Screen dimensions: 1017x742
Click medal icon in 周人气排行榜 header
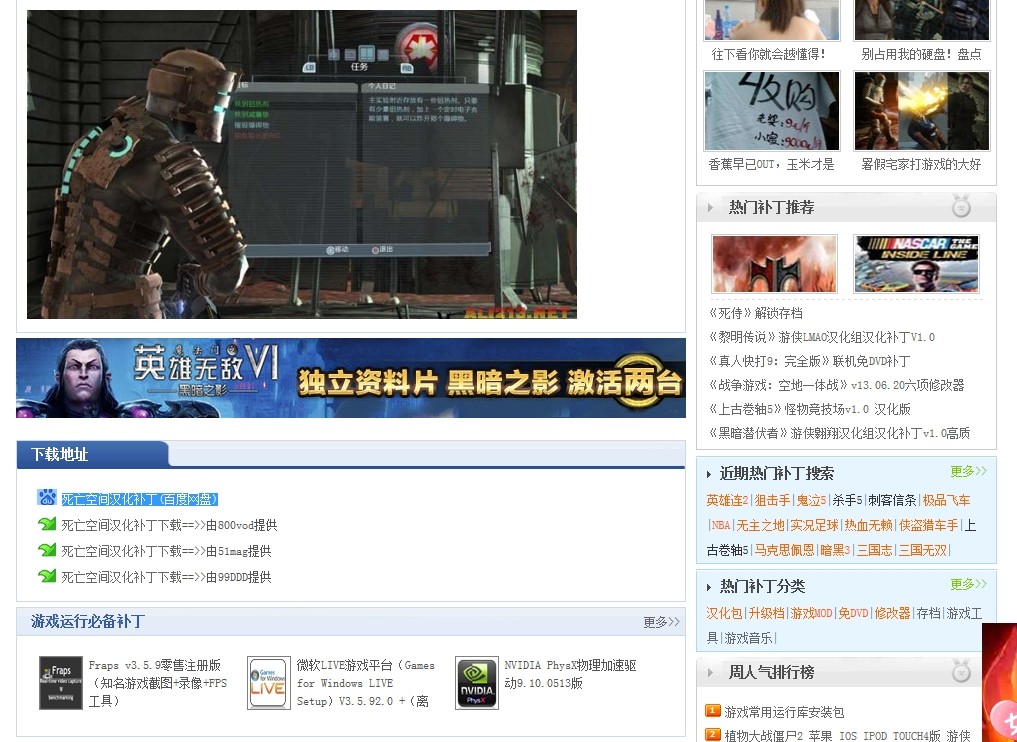961,671
